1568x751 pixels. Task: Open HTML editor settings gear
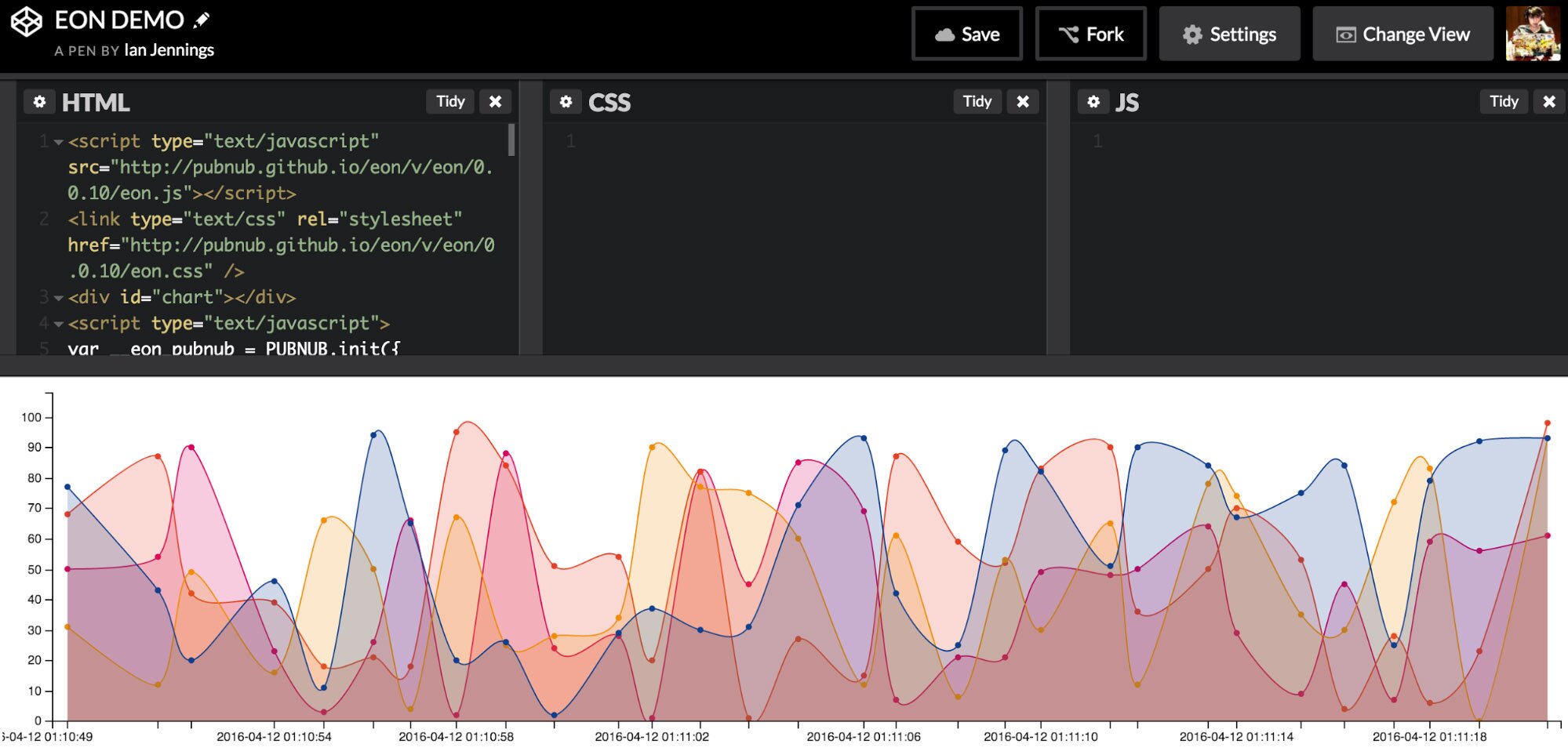tap(39, 102)
